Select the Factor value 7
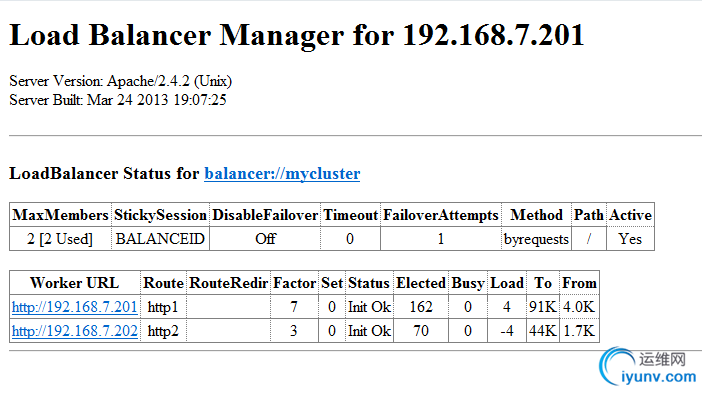The image size is (702, 393). coord(294,307)
